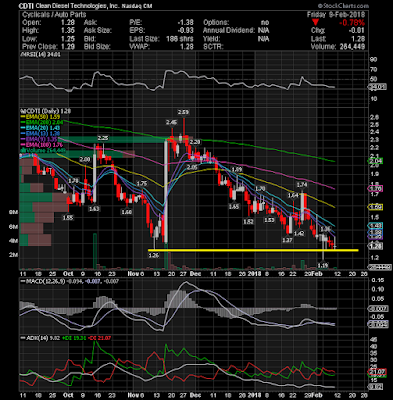Click the Volume legend icon
The width and height of the screenshot is (393, 400).
click(23, 150)
